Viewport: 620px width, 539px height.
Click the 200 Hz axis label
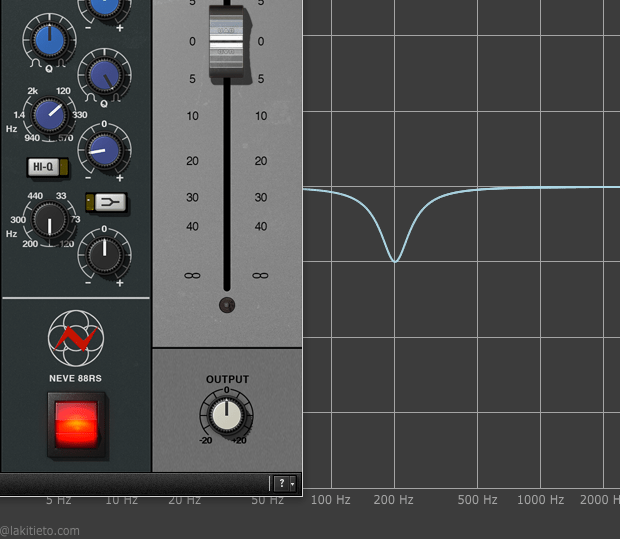394,499
